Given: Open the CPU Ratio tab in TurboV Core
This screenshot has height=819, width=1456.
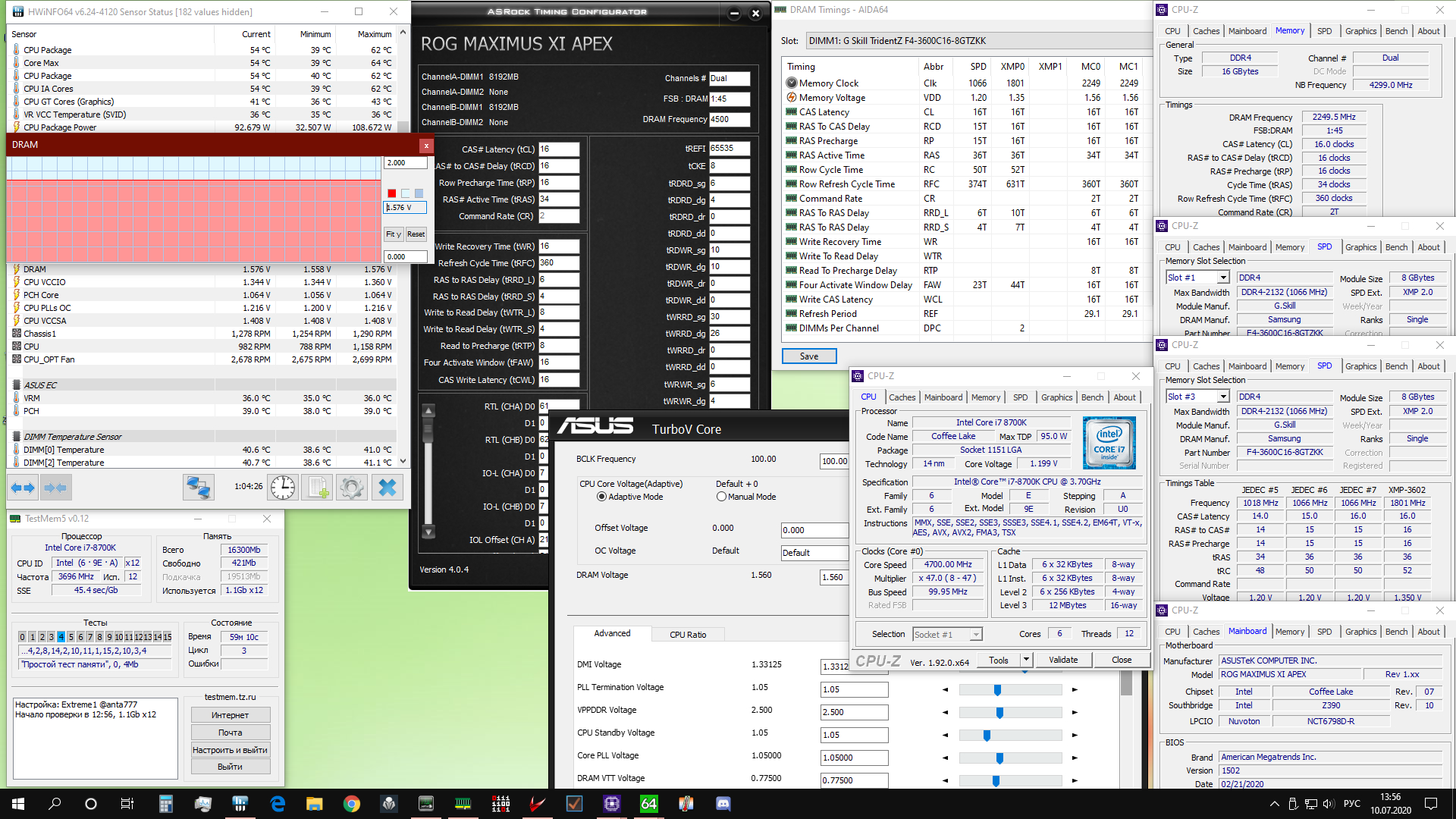Looking at the screenshot, I should pos(688,635).
